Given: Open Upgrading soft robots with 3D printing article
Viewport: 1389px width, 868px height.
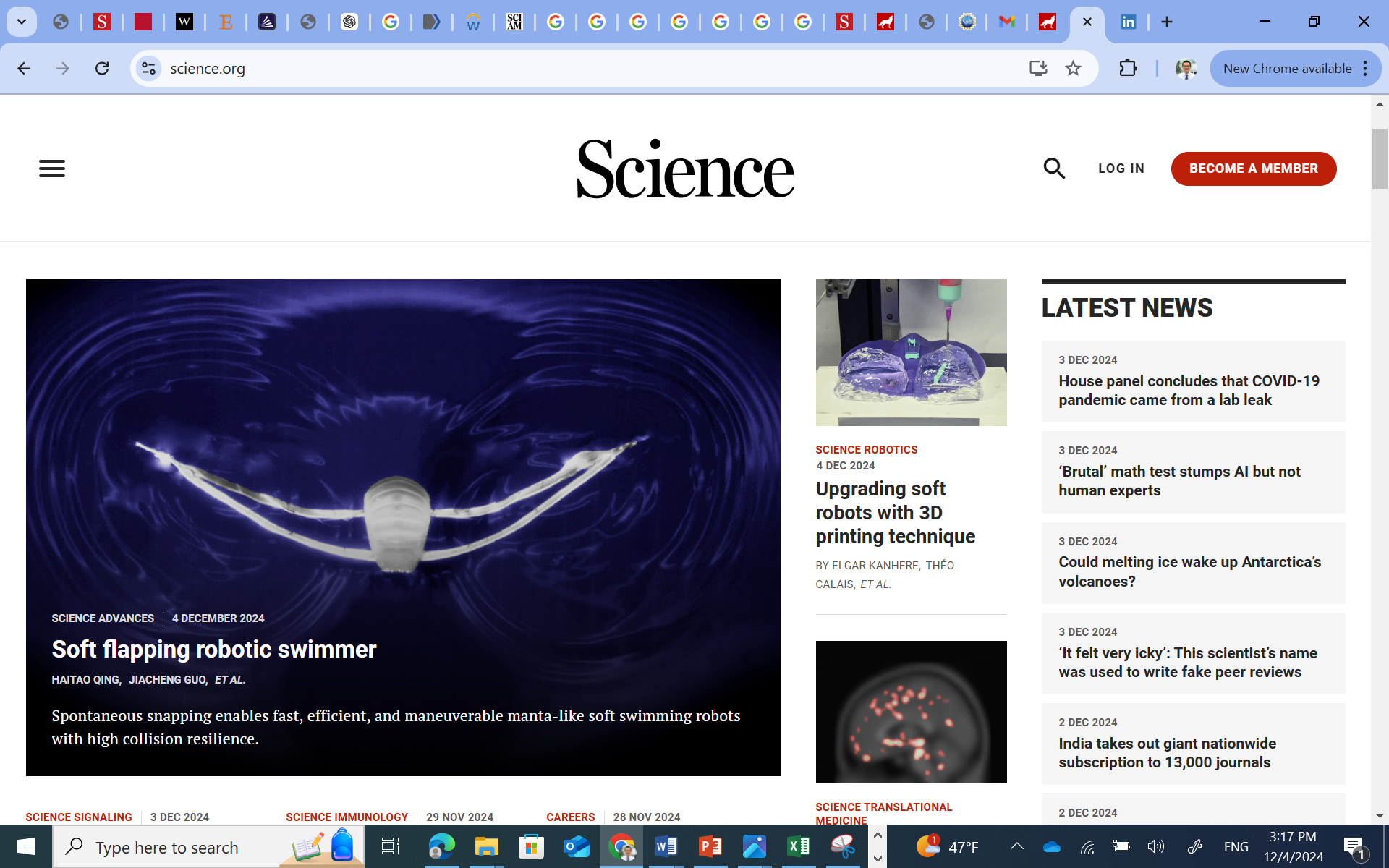Looking at the screenshot, I should pos(896,512).
